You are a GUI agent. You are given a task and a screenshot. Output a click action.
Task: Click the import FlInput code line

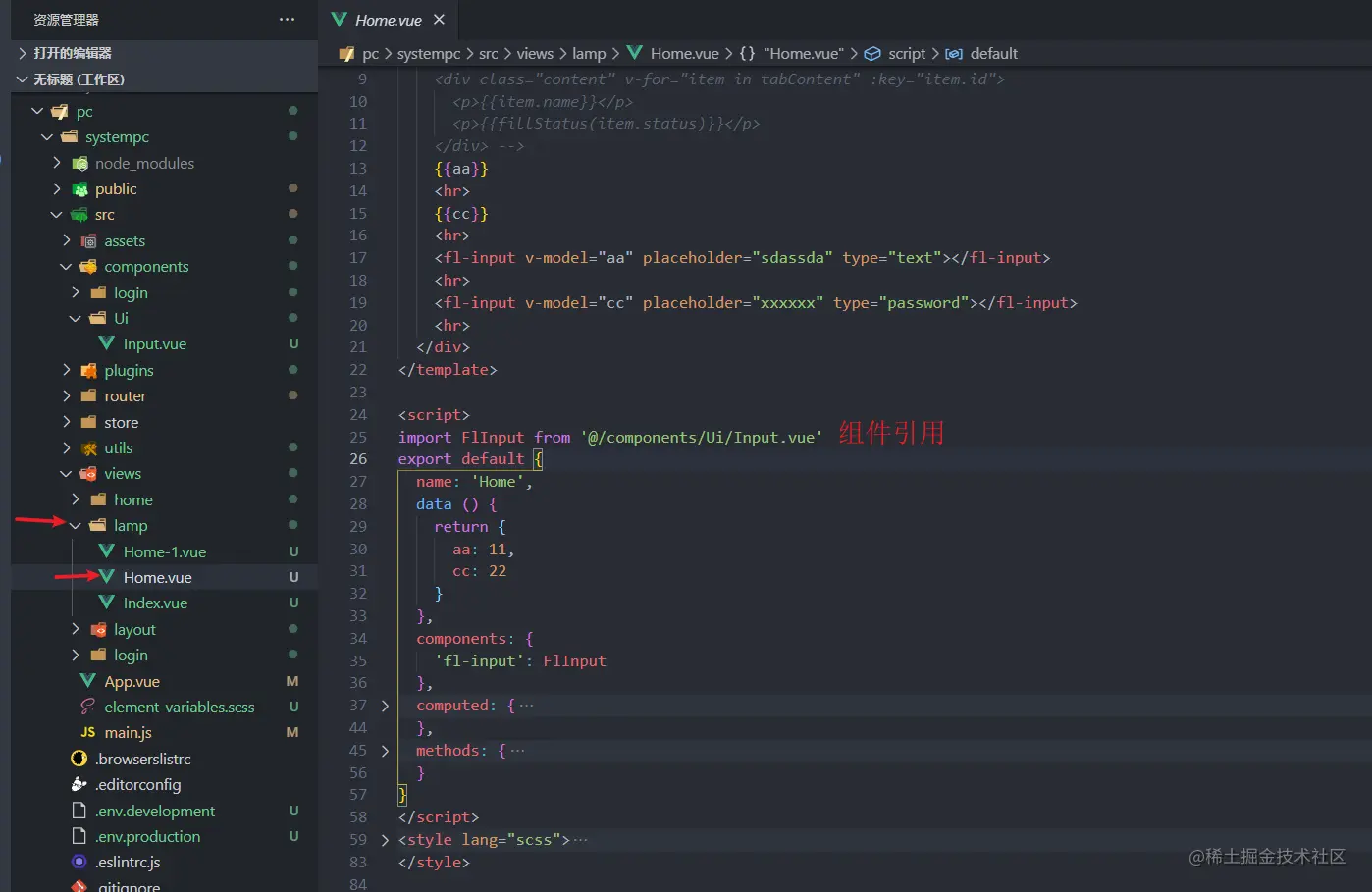tap(610, 438)
